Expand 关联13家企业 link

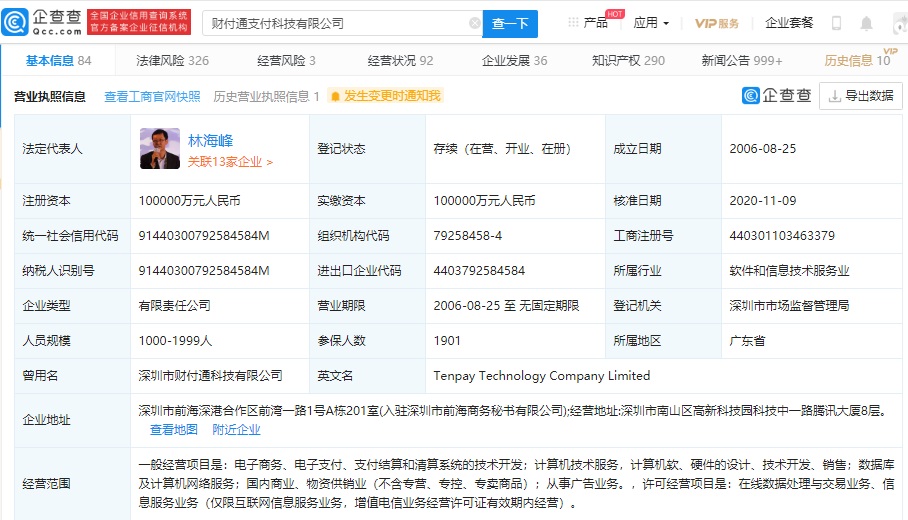[230, 162]
